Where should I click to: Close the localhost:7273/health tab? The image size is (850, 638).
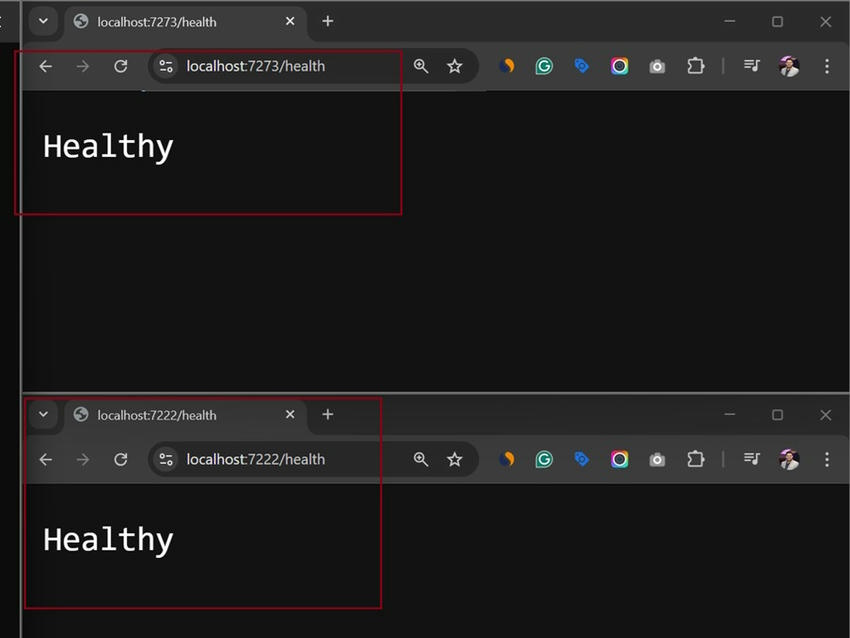[x=290, y=21]
